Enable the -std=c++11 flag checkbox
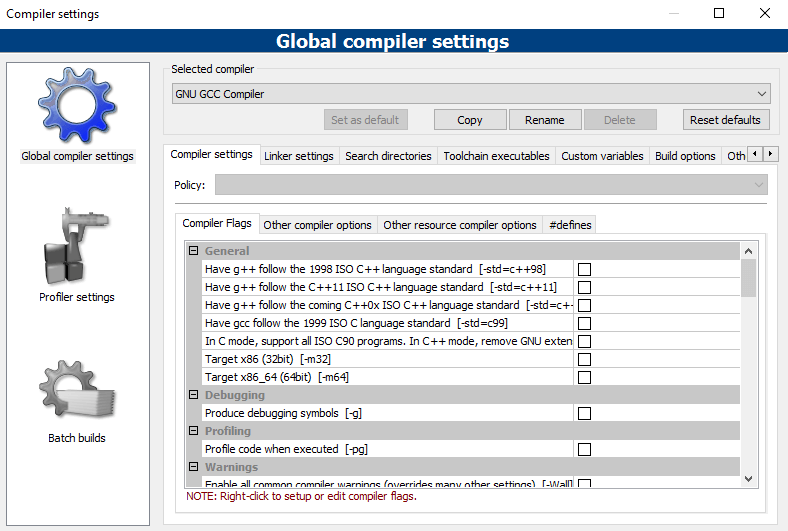 tap(584, 287)
